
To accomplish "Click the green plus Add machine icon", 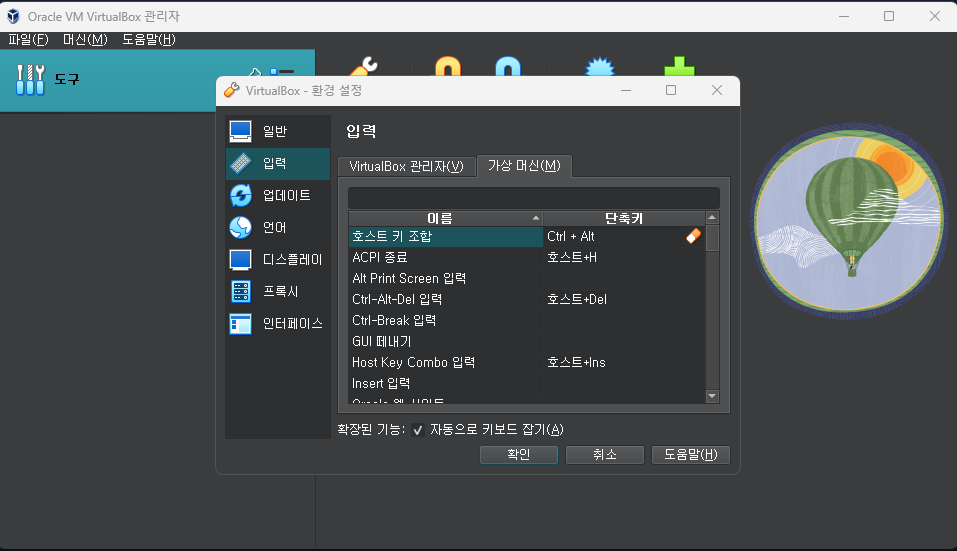I will click(679, 66).
